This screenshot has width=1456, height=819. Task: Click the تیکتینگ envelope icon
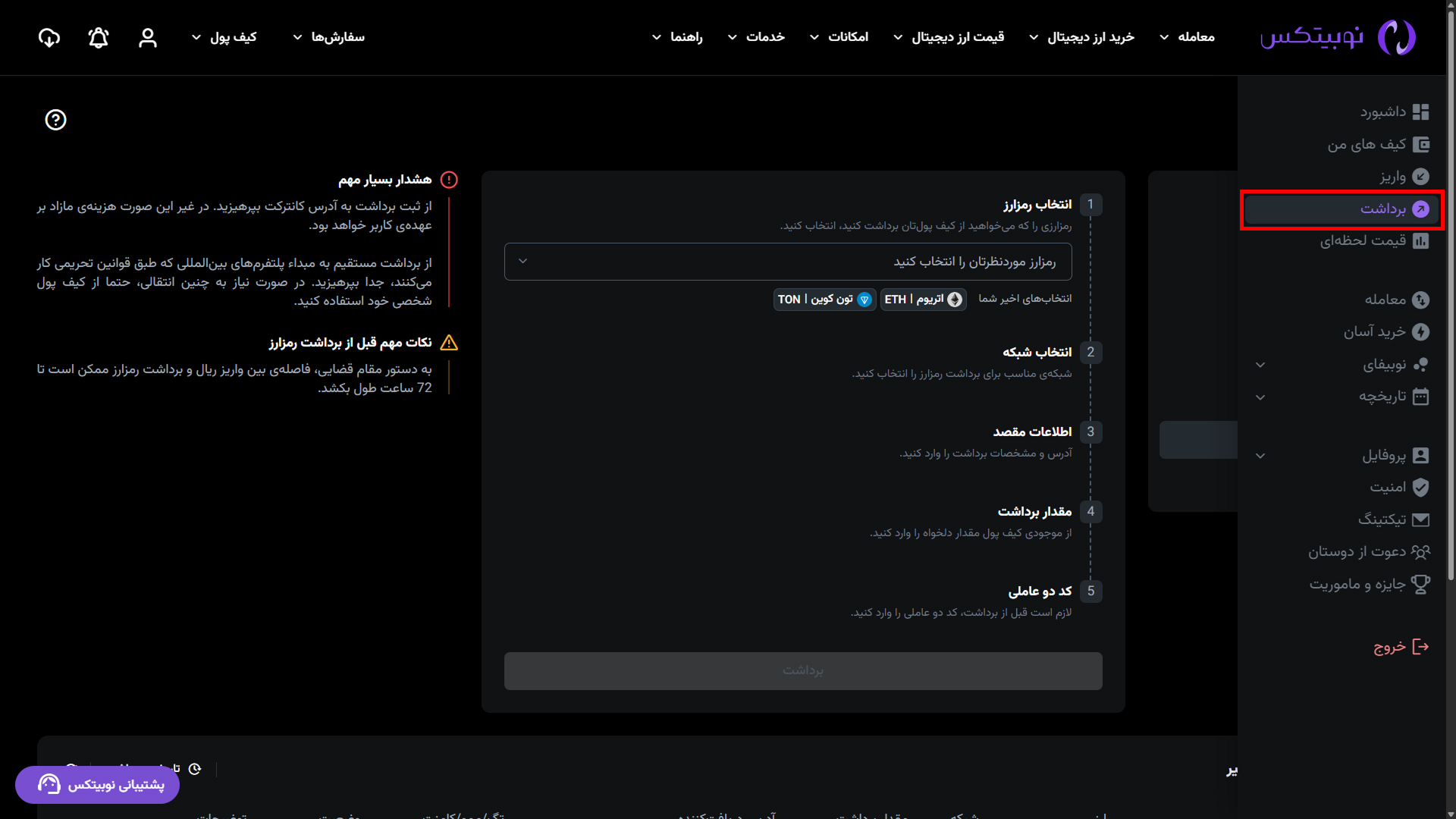tap(1420, 519)
